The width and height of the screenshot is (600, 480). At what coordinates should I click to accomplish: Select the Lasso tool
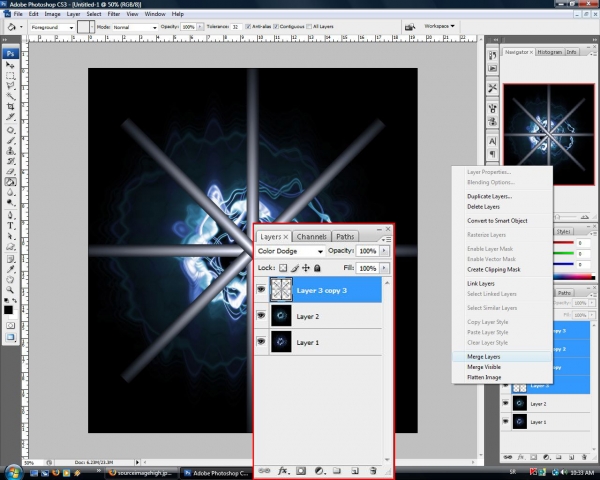coord(10,85)
